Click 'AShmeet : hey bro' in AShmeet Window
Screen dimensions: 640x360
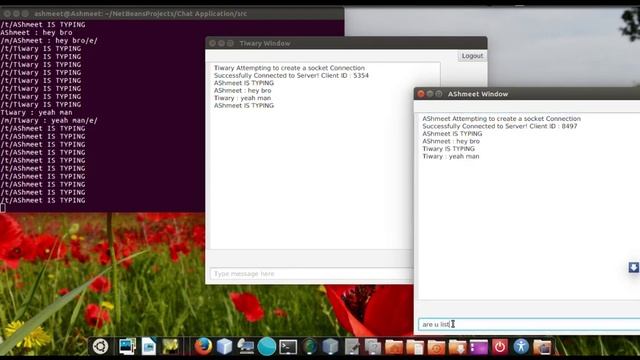coord(451,141)
